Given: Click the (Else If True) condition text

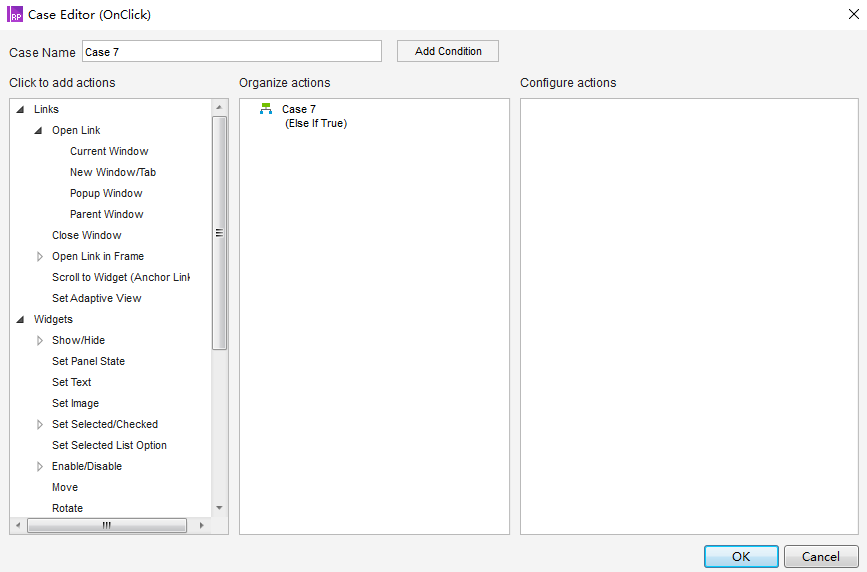Looking at the screenshot, I should 316,124.
